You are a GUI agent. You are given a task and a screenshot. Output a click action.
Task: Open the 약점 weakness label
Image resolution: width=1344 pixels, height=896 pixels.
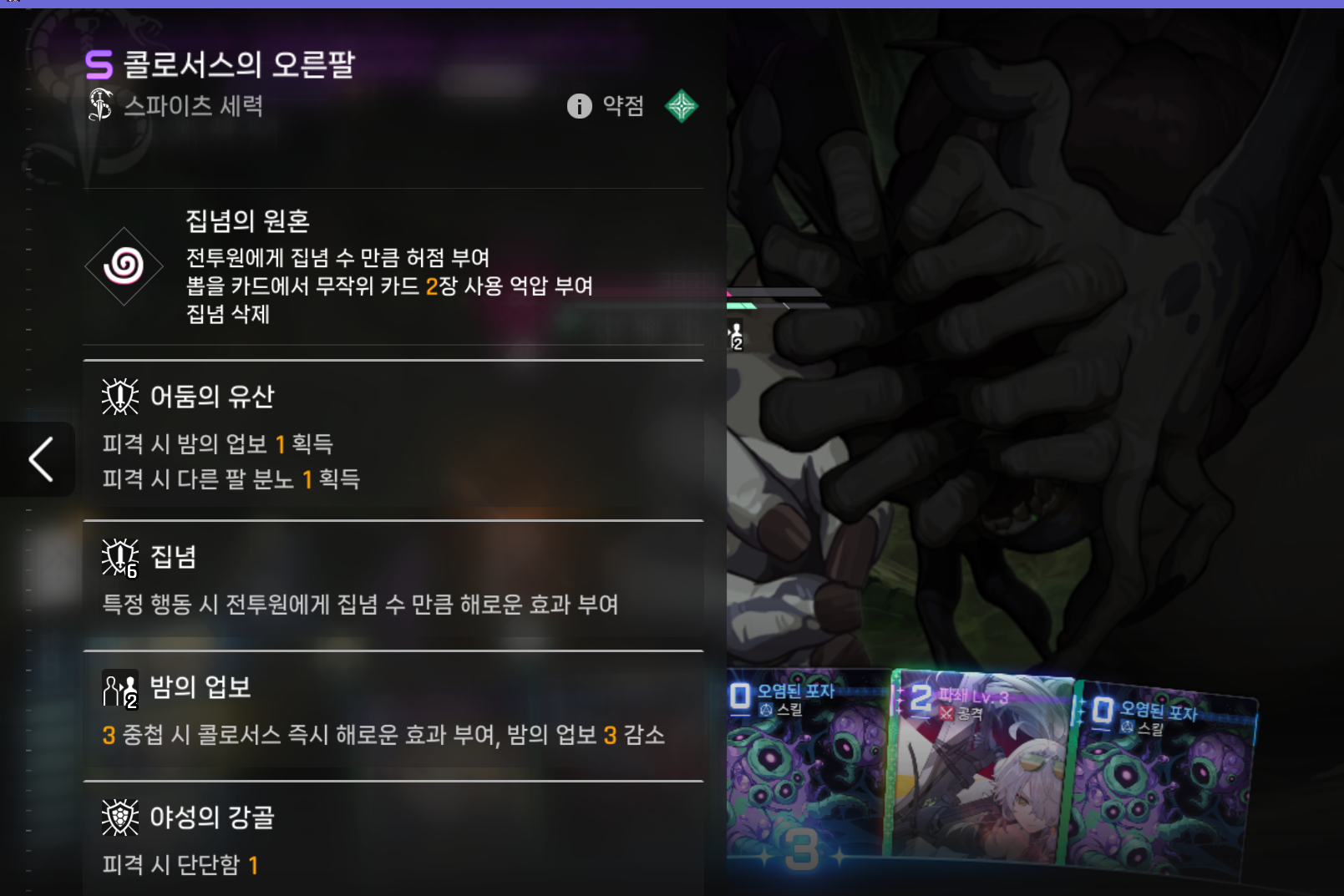(623, 106)
